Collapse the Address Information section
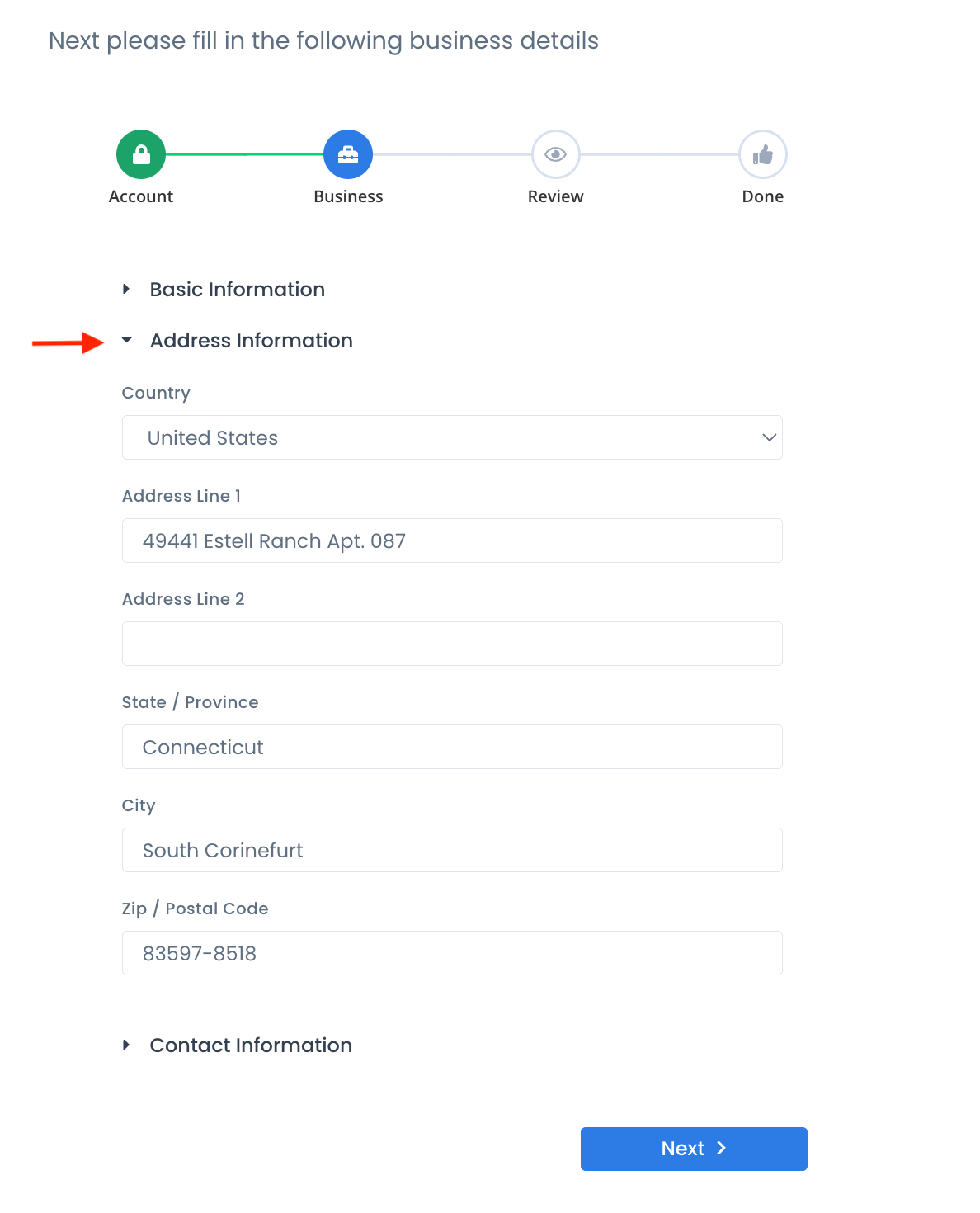980x1213 pixels. point(250,340)
